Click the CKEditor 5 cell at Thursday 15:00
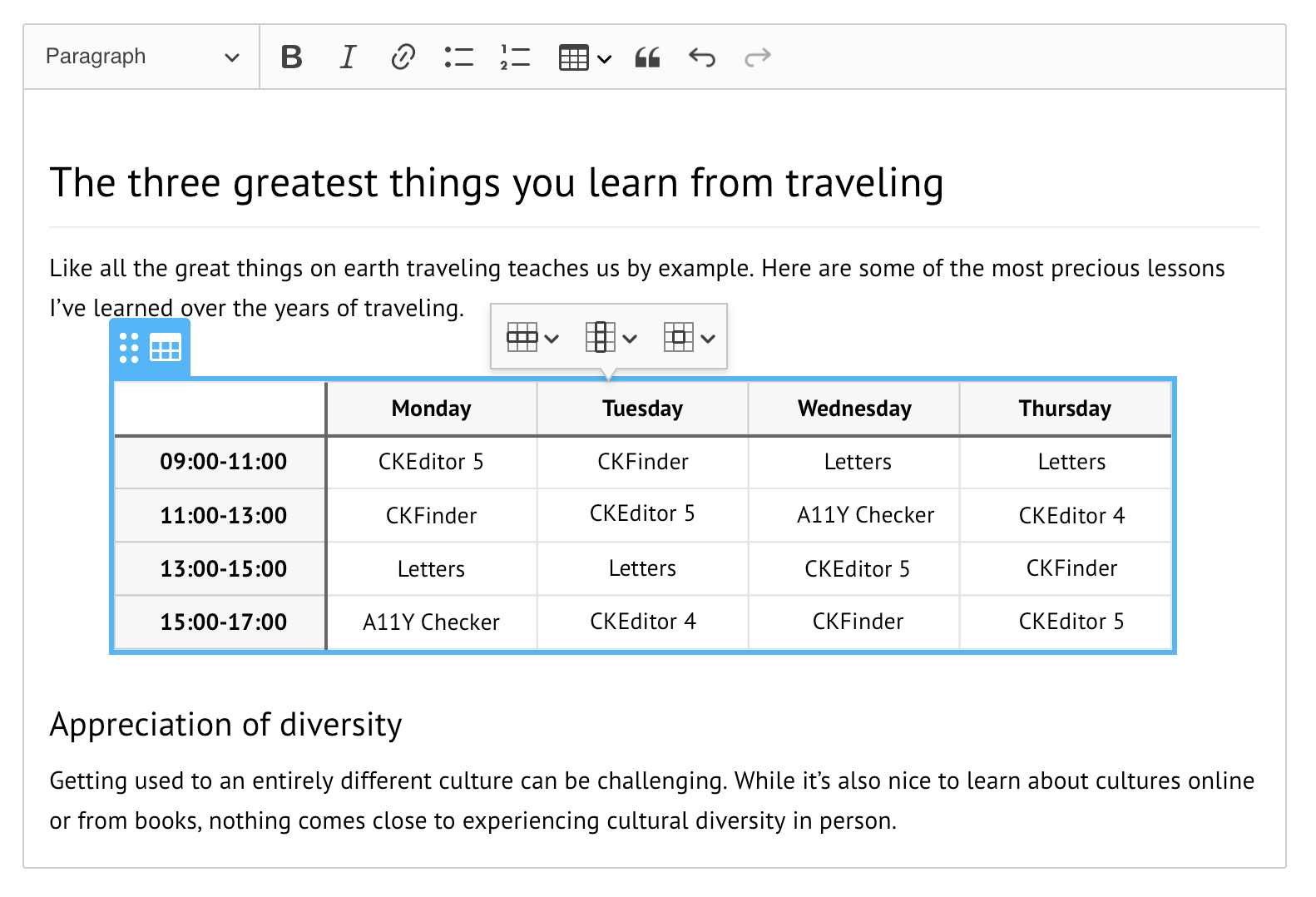This screenshot has width=1316, height=897. click(x=1066, y=622)
